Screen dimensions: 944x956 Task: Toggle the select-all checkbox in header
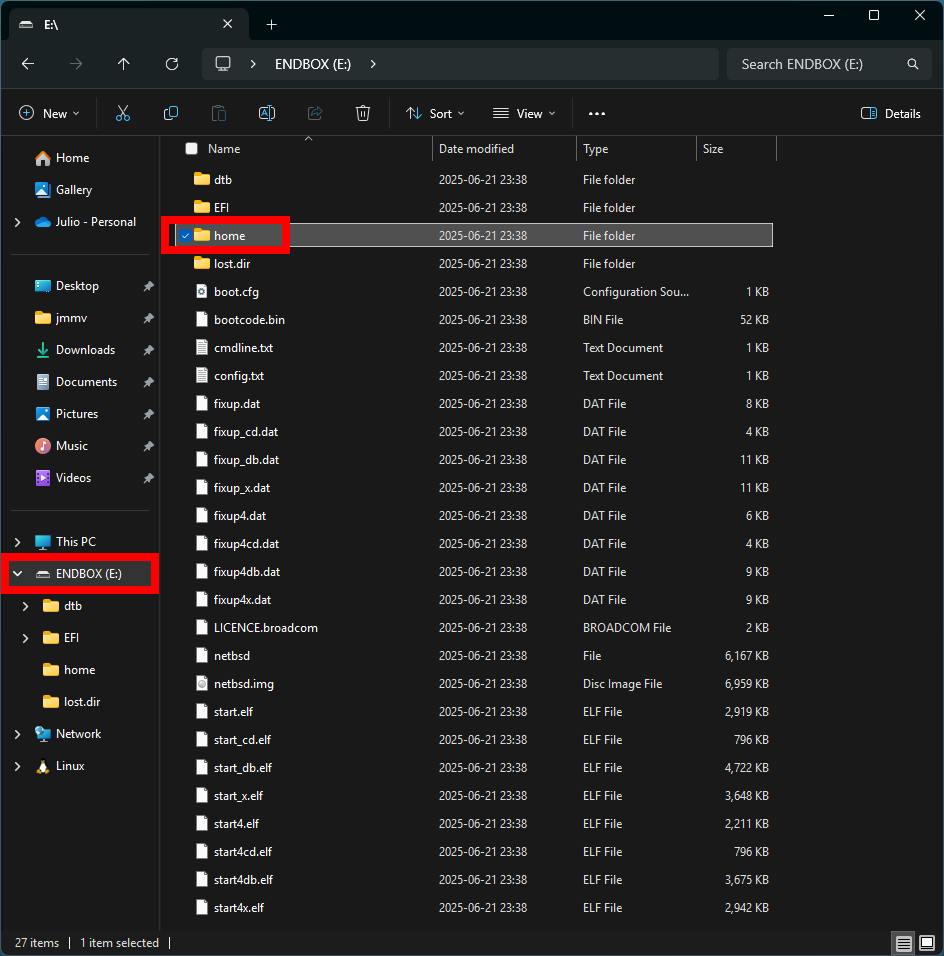tap(191, 149)
